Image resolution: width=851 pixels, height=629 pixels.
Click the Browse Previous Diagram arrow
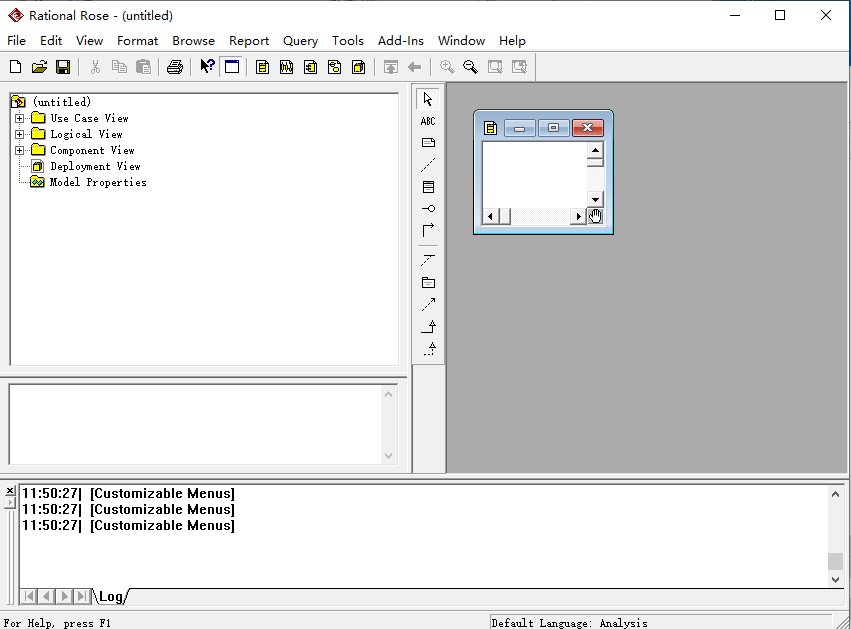click(415, 67)
